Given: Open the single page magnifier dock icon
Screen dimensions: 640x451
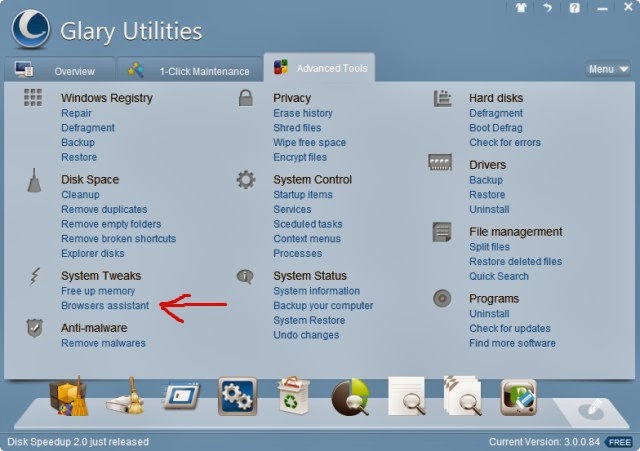Looking at the screenshot, I should click(x=407, y=396).
